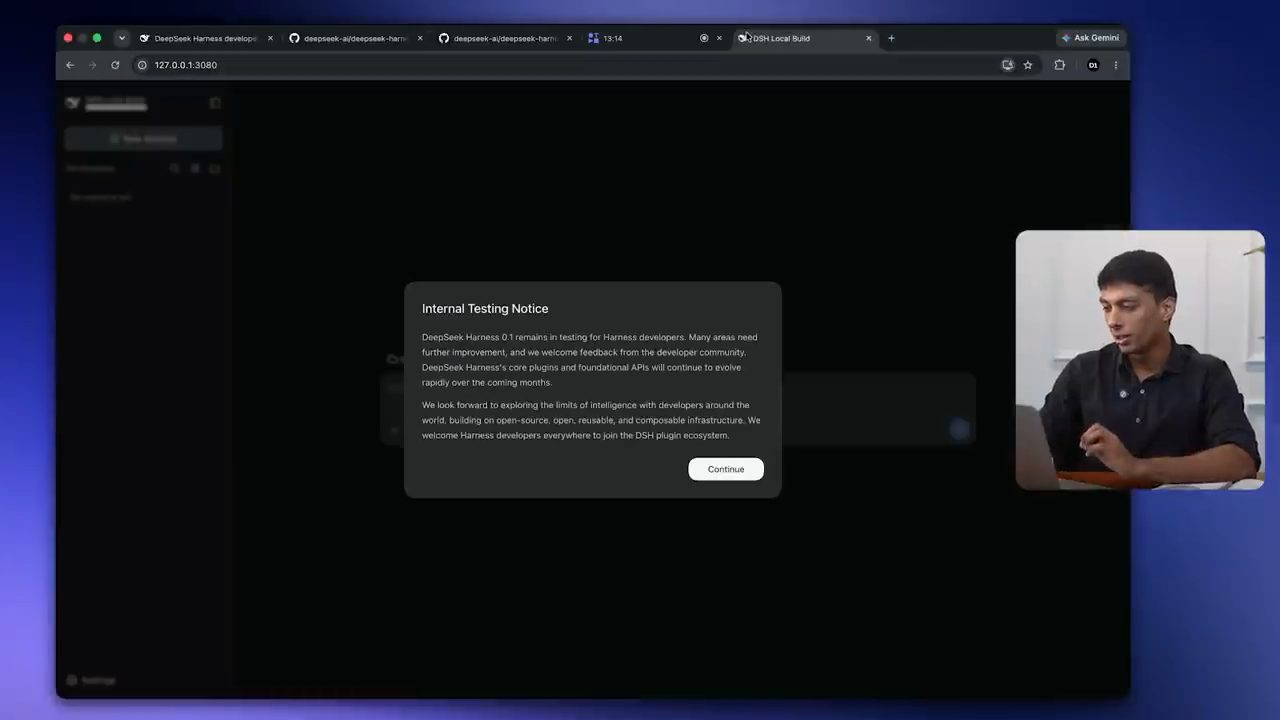The width and height of the screenshot is (1280, 720).
Task: View site information for 127.0.0.1
Action: (x=142, y=65)
